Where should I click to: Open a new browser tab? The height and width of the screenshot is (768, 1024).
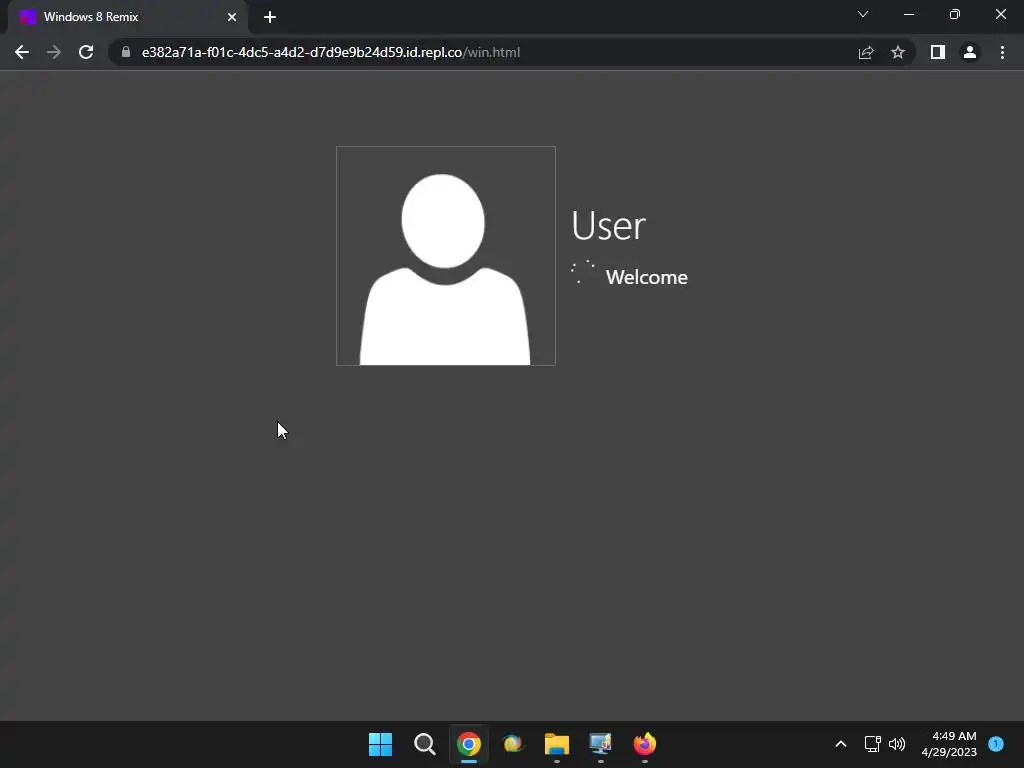(270, 17)
